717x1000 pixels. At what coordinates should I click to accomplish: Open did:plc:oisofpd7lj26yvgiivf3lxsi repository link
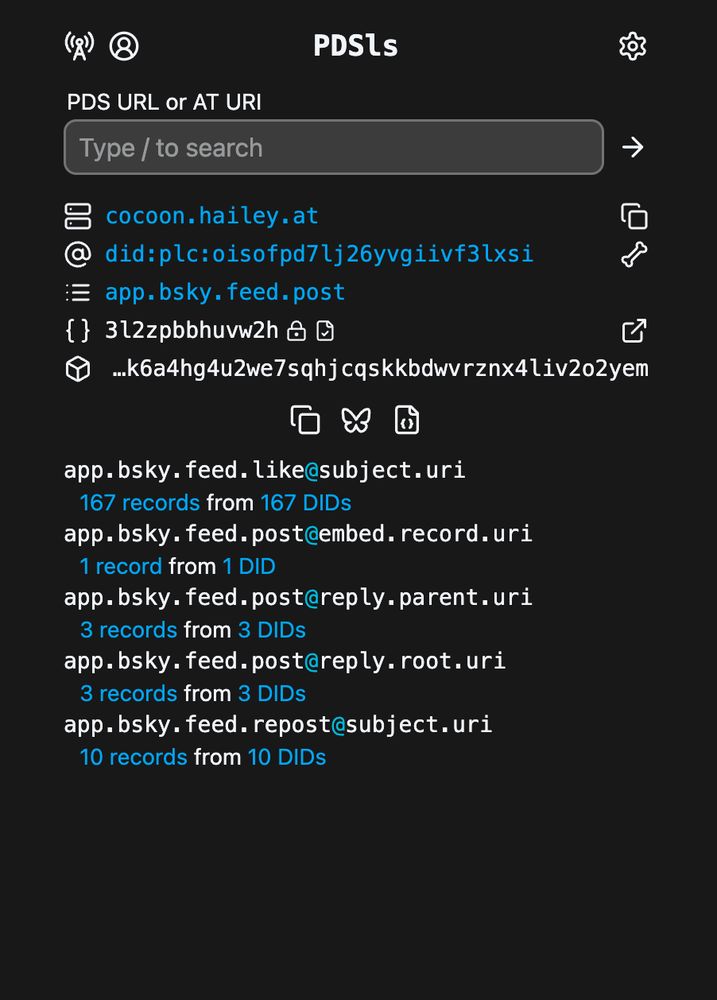click(x=319, y=254)
